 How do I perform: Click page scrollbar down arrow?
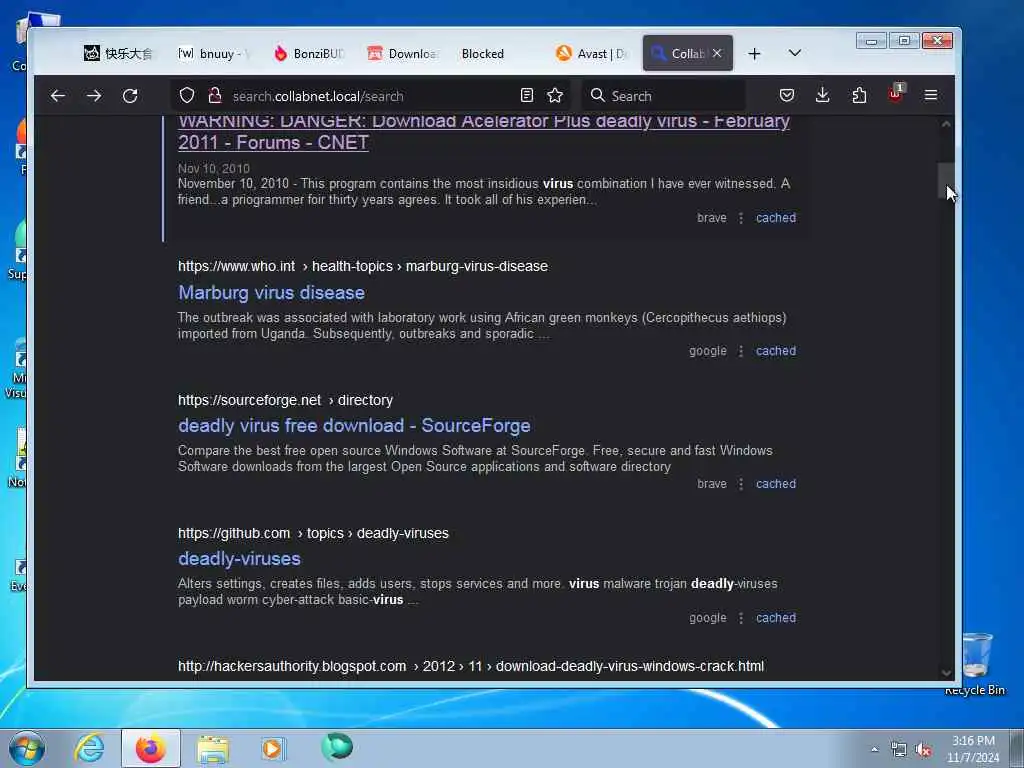(x=946, y=673)
